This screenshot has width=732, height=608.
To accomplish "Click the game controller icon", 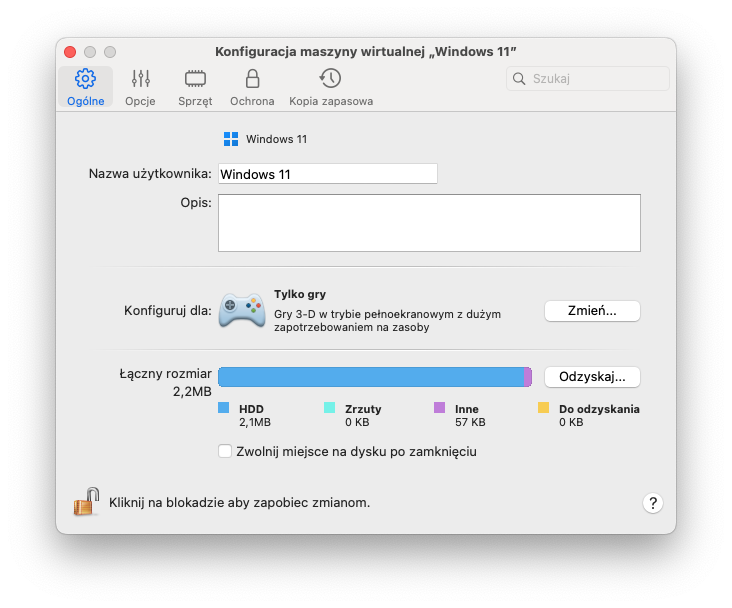I will [242, 310].
